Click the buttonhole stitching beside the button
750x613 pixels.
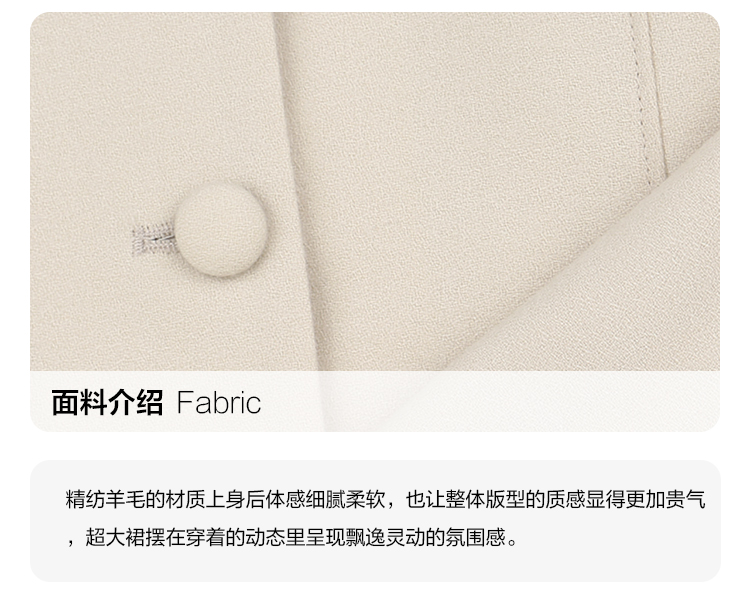click(153, 238)
